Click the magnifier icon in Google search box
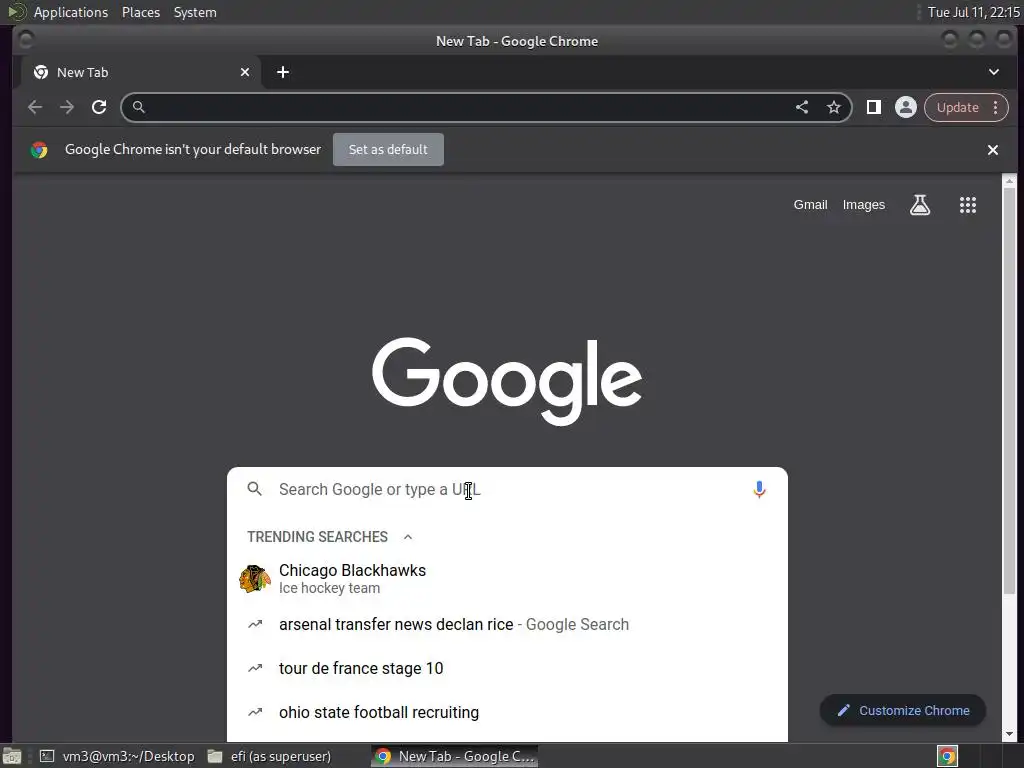Viewport: 1024px width, 768px height. tap(255, 489)
